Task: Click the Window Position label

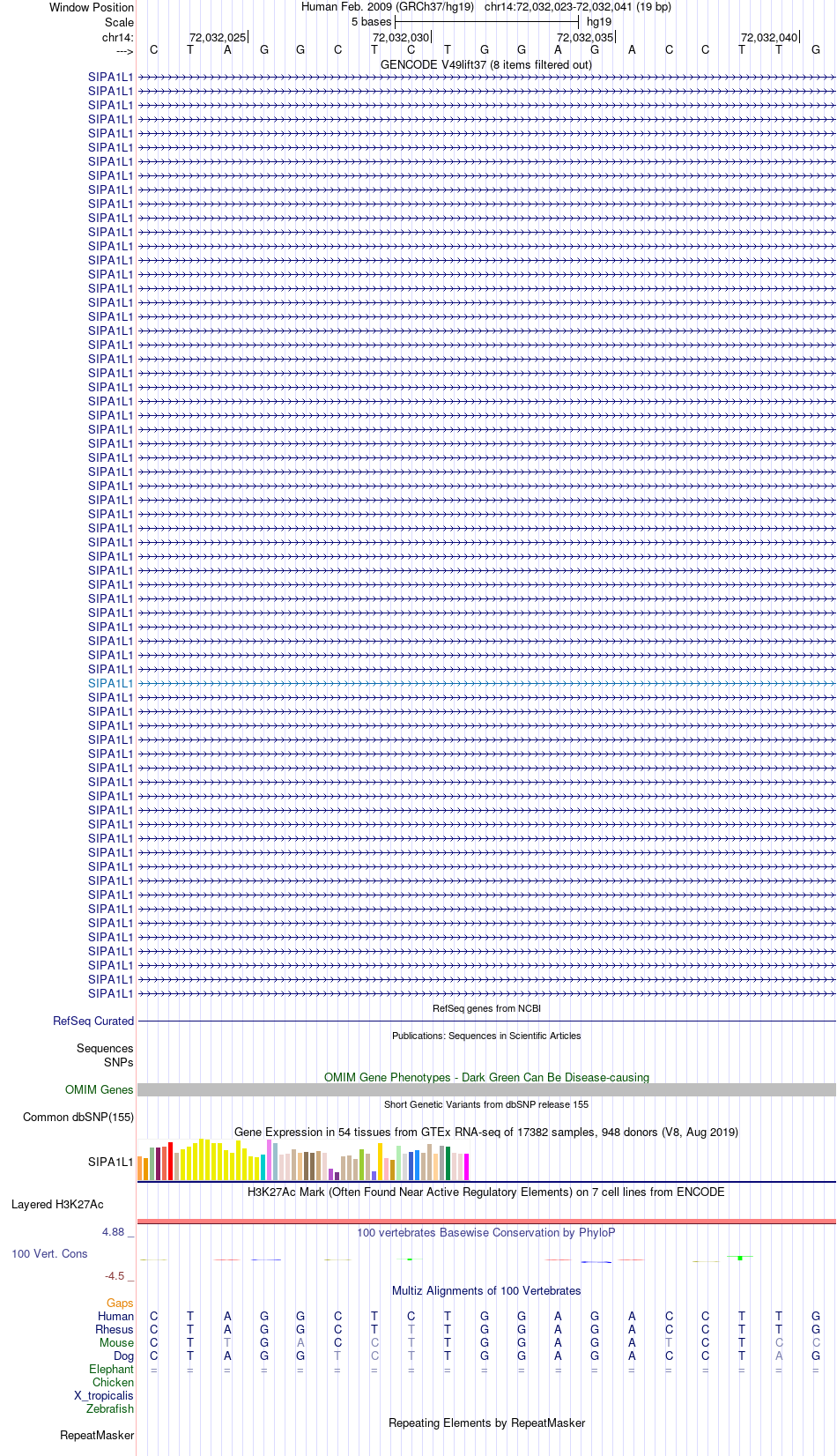Action: (x=92, y=7)
